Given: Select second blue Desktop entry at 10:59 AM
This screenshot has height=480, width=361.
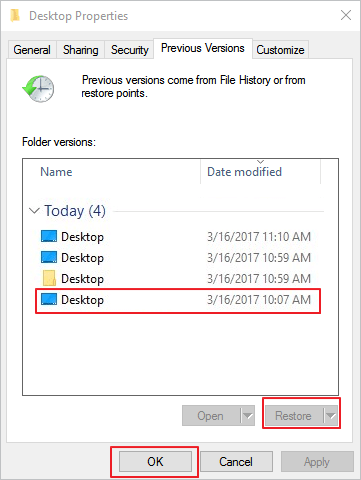Looking at the screenshot, I should click(176, 258).
